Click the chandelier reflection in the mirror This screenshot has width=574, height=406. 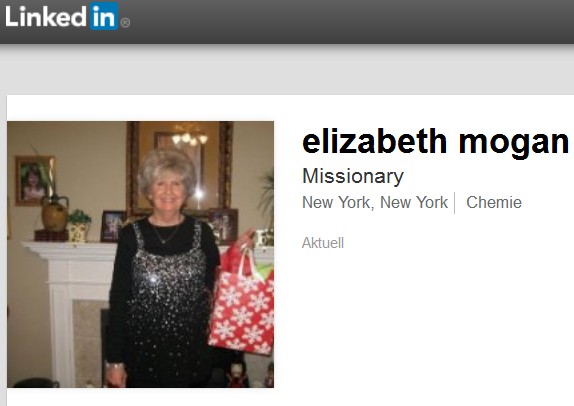[190, 138]
